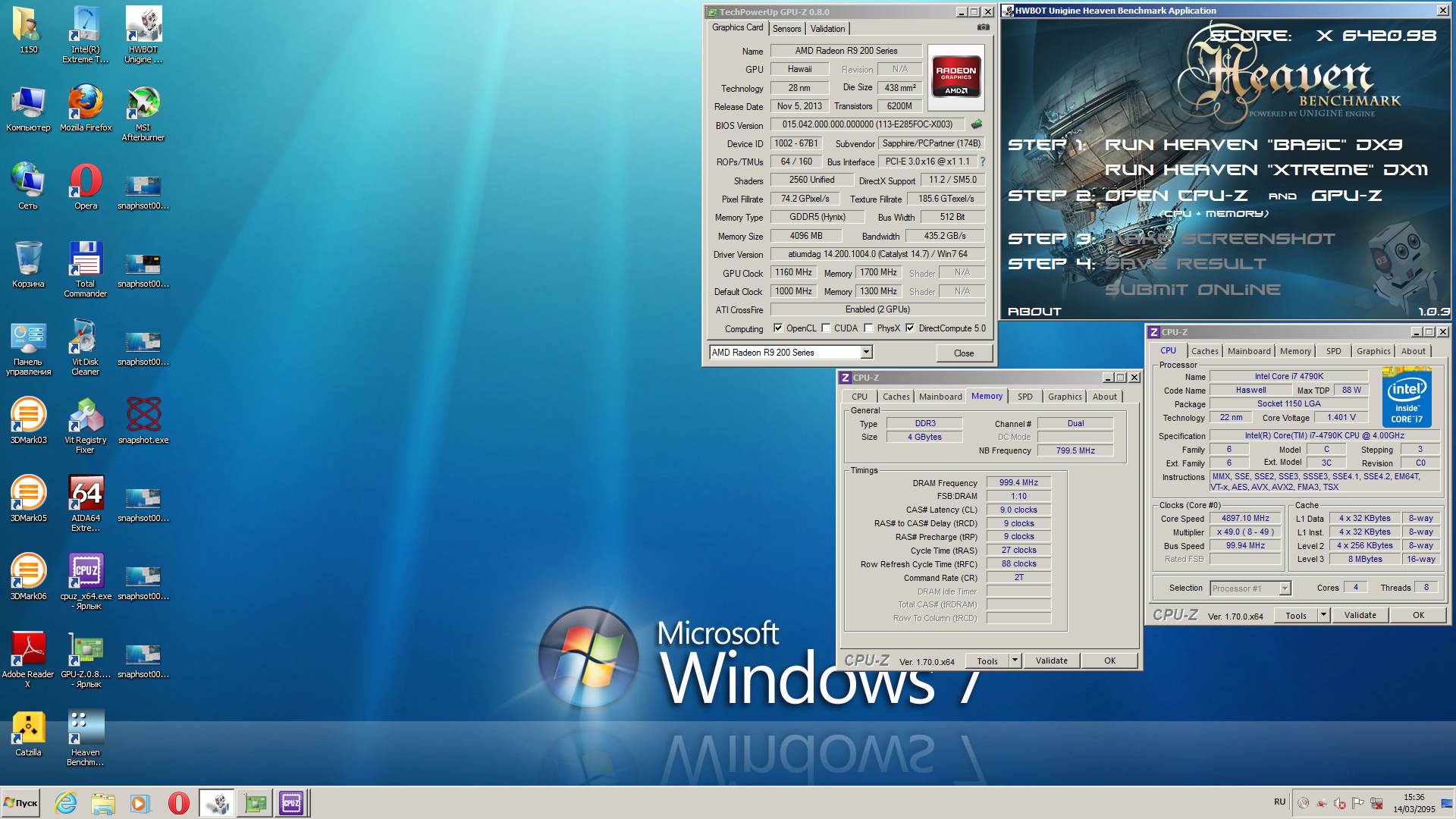This screenshot has width=1456, height=819.
Task: Launch MSI Afterburner from desktop
Action: (x=143, y=113)
